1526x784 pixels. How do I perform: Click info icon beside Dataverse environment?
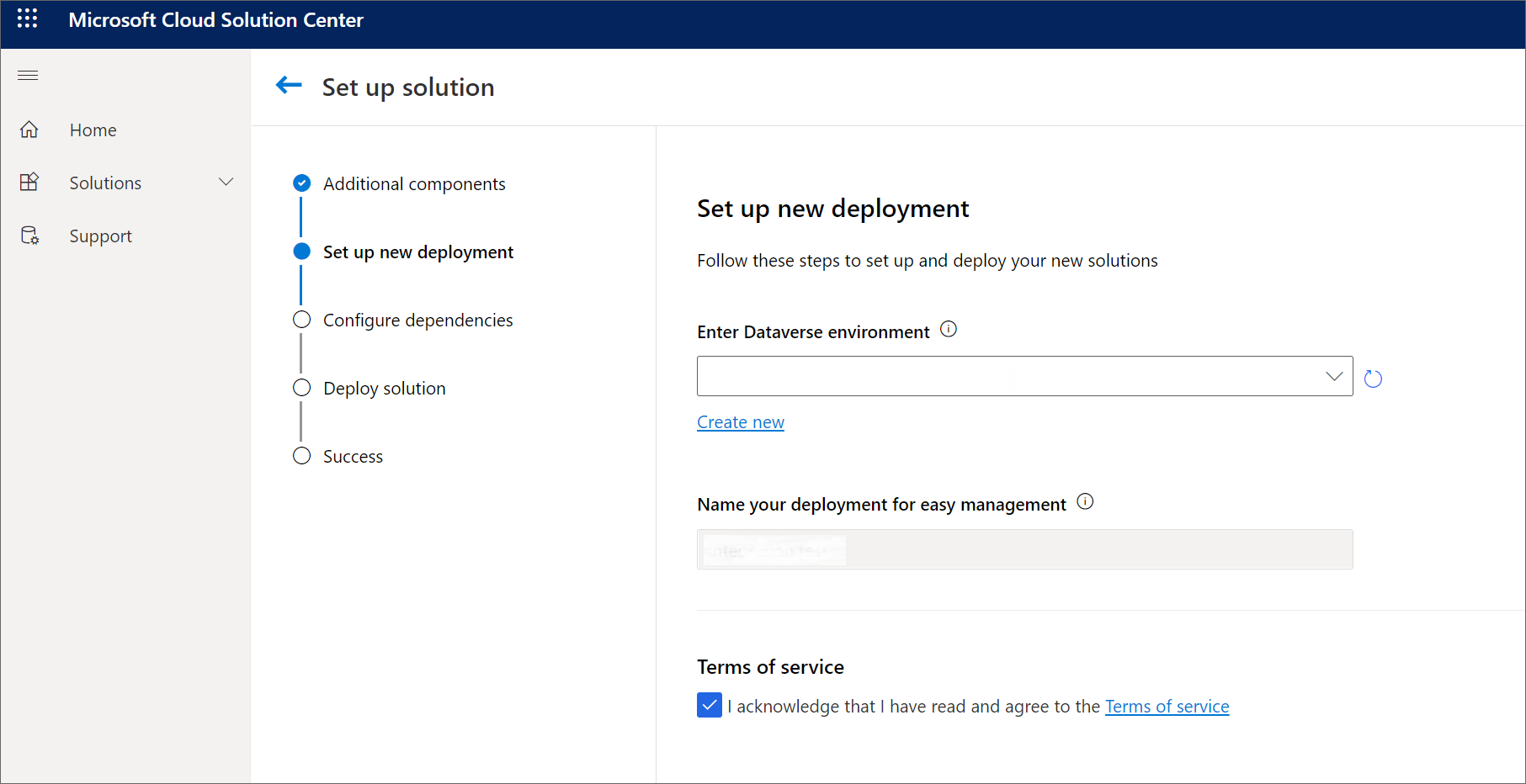[949, 329]
